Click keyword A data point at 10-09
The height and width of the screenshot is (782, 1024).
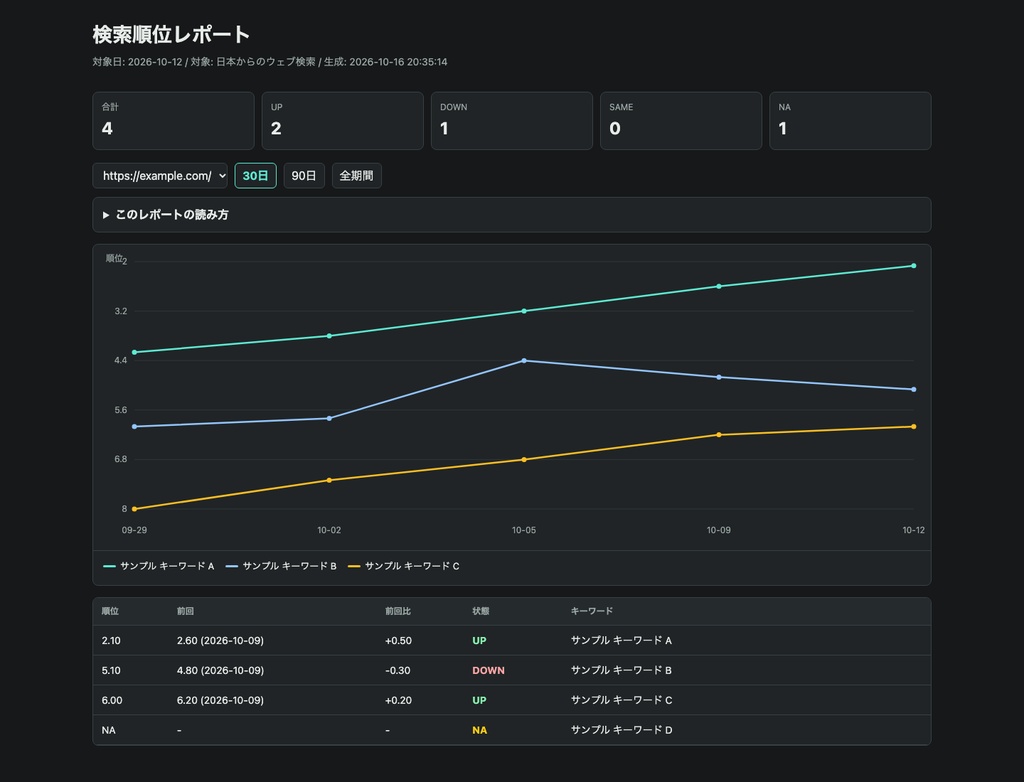(718, 286)
